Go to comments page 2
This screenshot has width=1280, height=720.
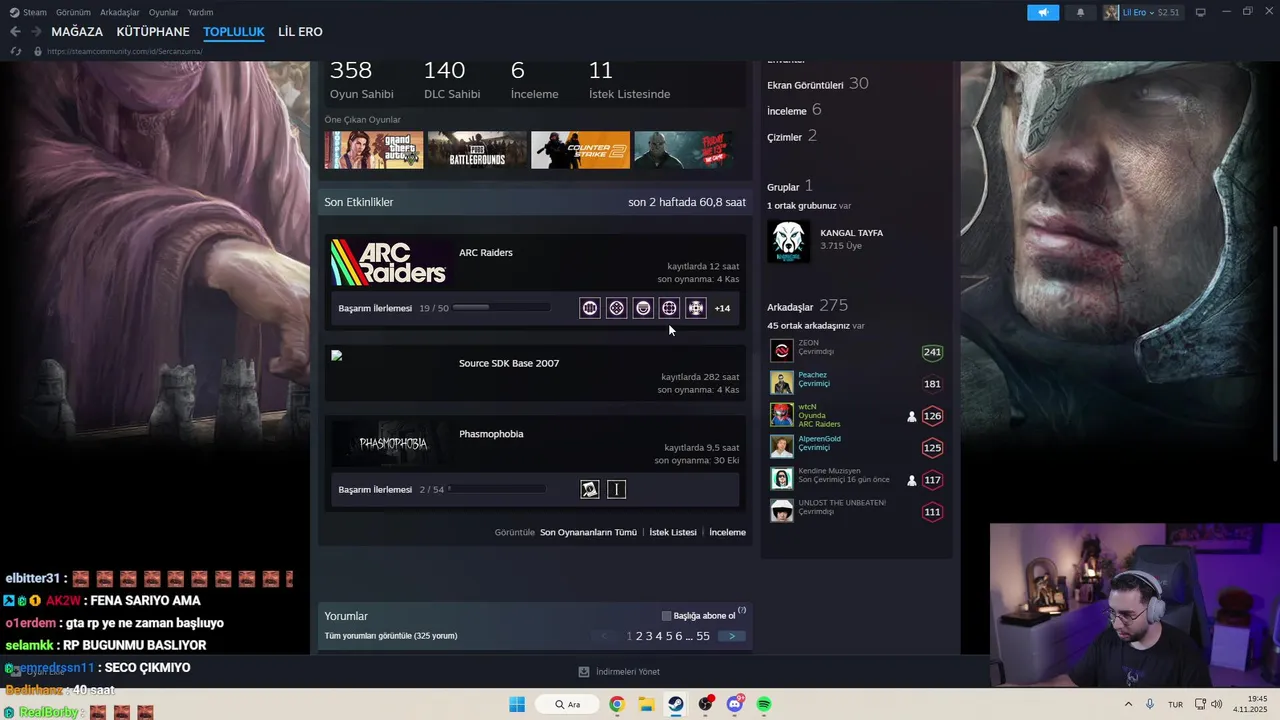pyautogui.click(x=639, y=636)
